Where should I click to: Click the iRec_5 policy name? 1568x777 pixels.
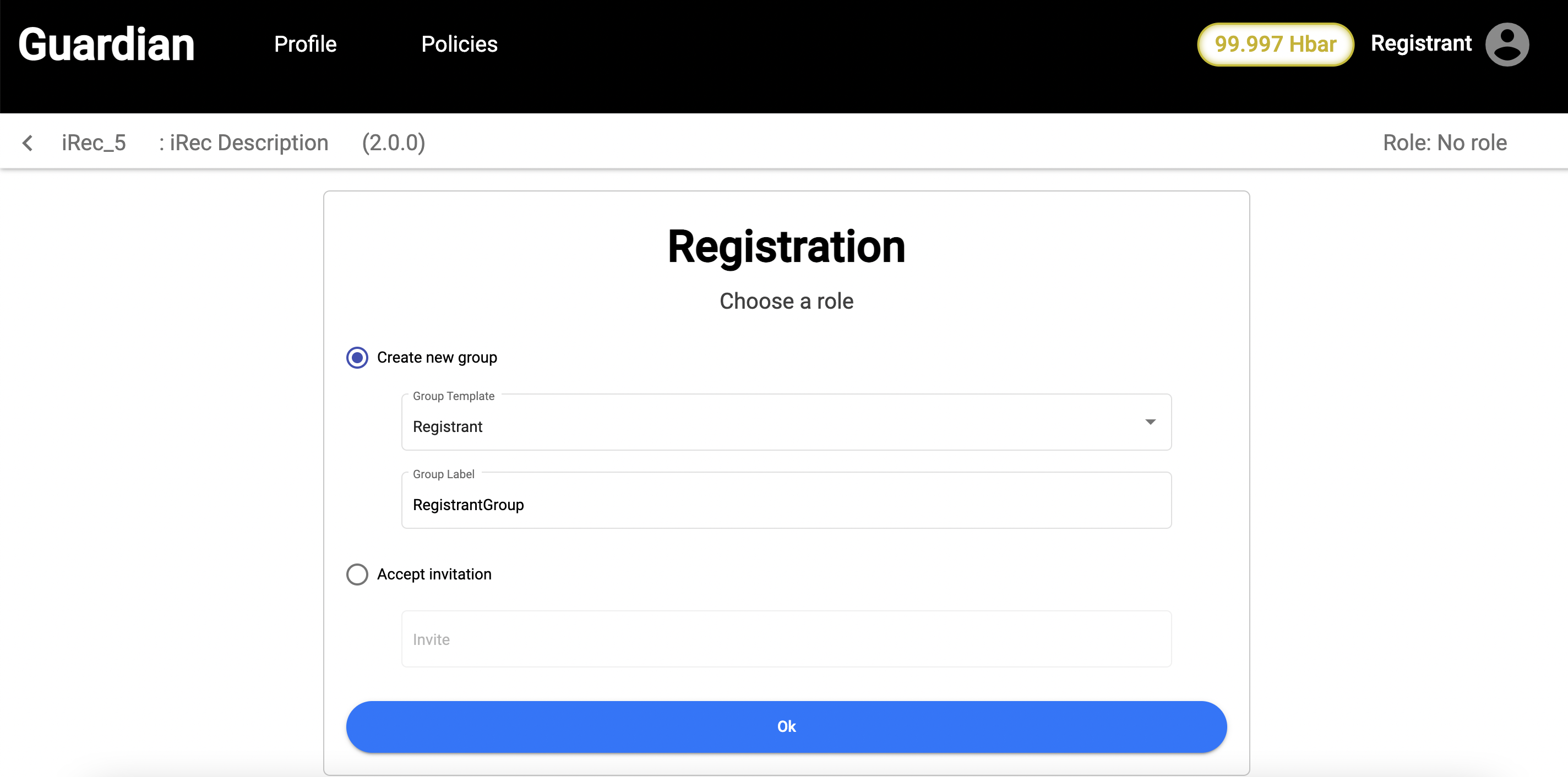pyautogui.click(x=94, y=143)
